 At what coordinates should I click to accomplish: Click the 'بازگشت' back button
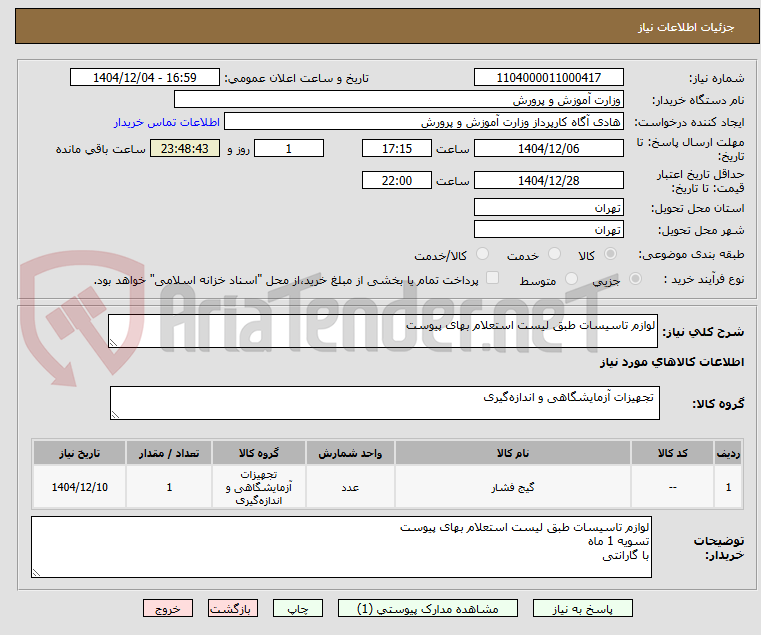tap(232, 608)
